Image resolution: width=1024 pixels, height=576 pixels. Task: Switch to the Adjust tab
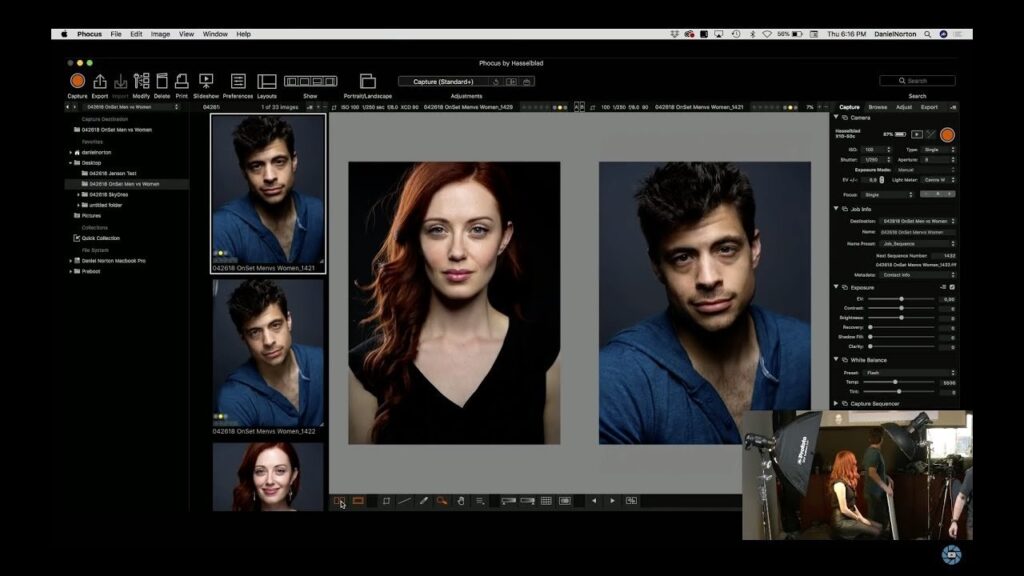point(904,107)
